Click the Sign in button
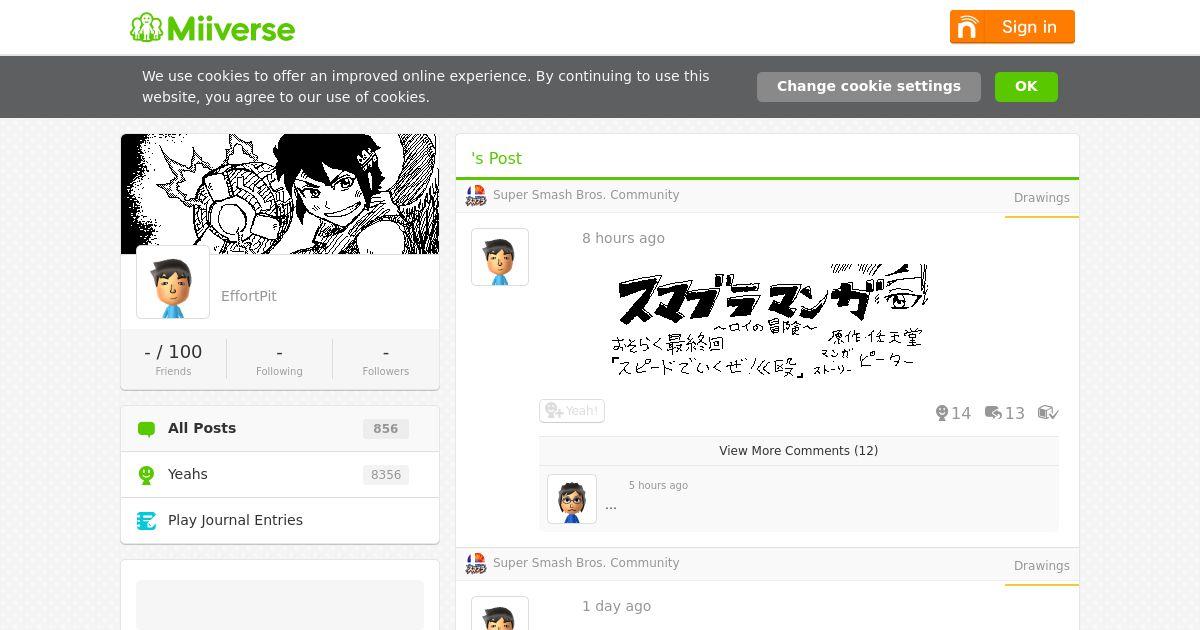 [x=1012, y=27]
